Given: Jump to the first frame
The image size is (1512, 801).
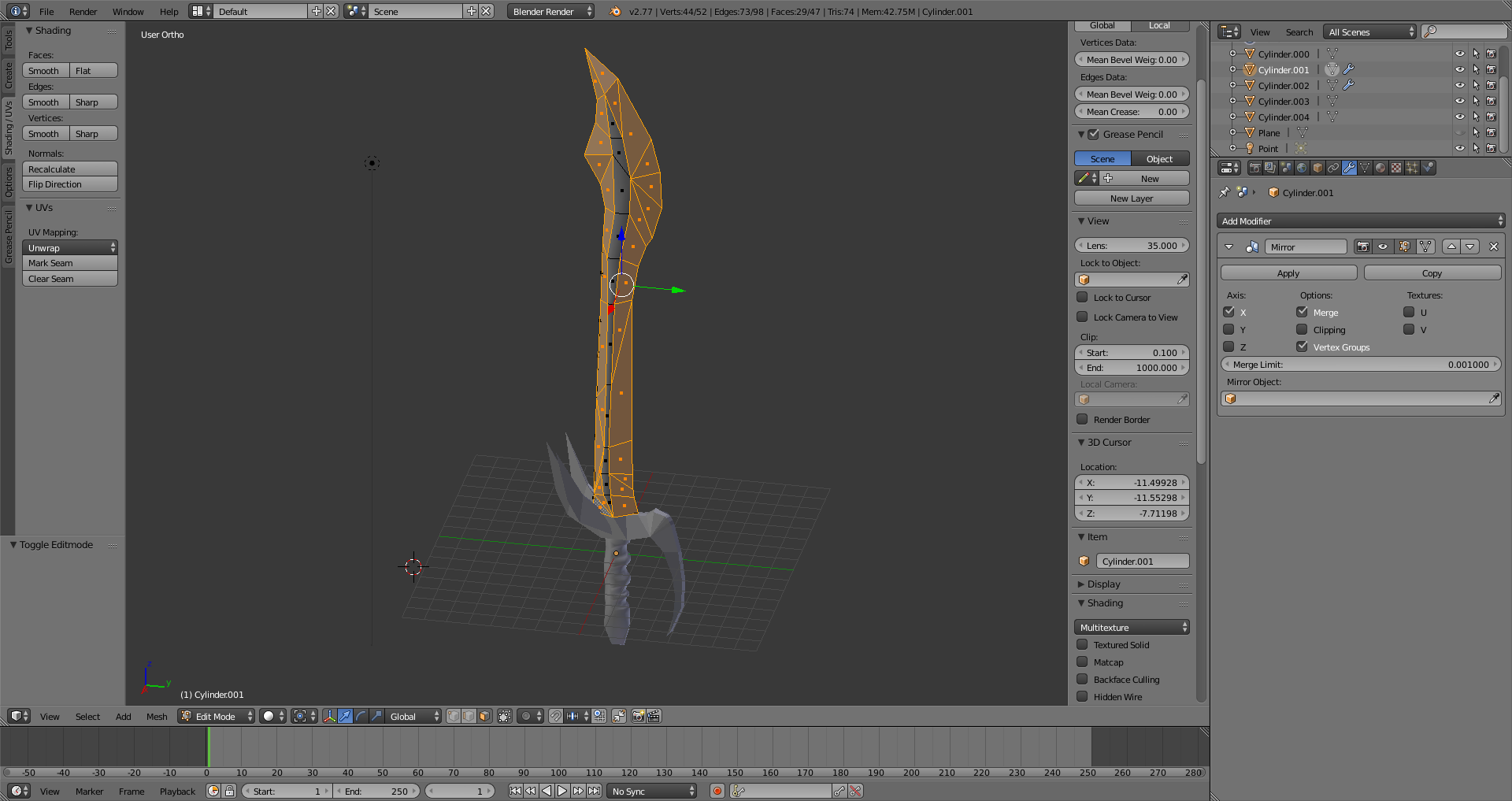Looking at the screenshot, I should (515, 791).
